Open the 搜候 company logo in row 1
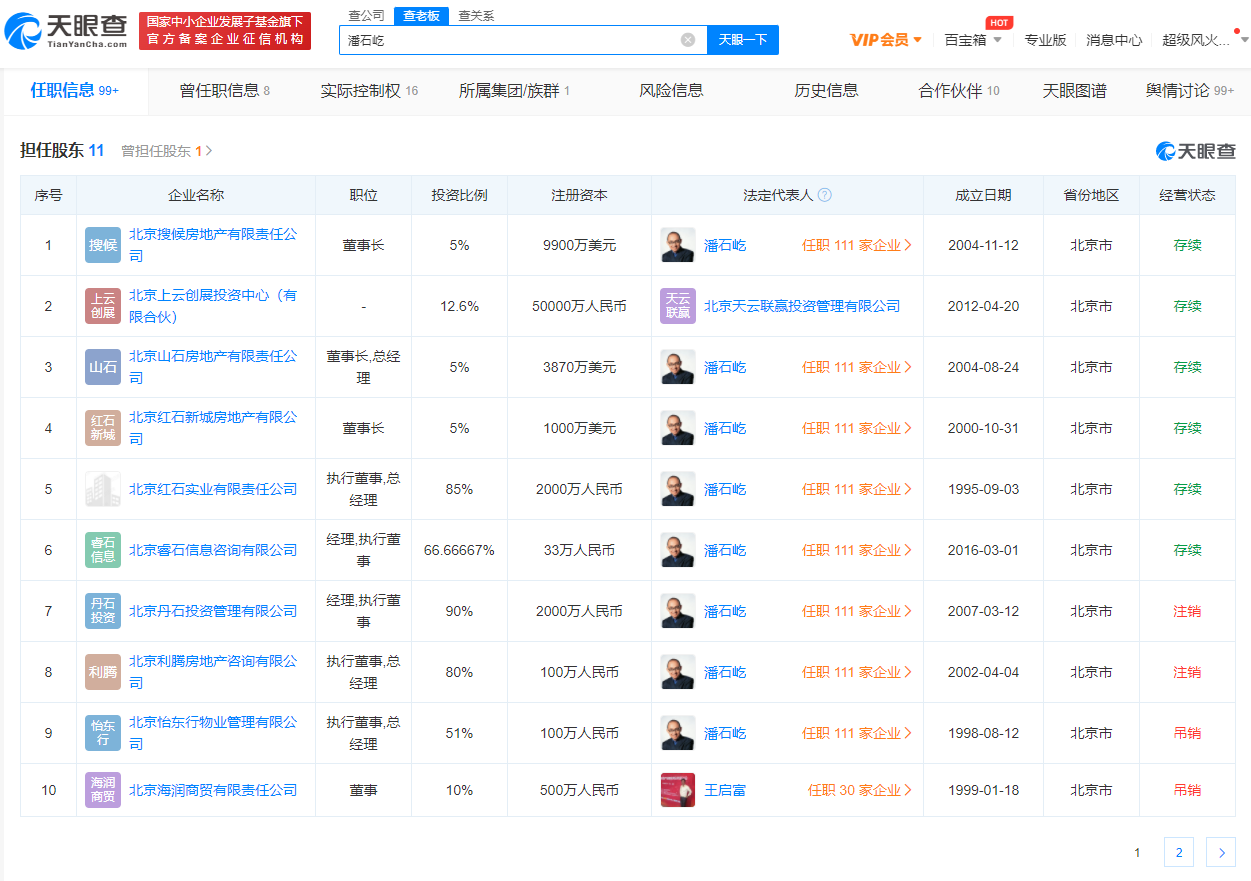 (x=103, y=245)
